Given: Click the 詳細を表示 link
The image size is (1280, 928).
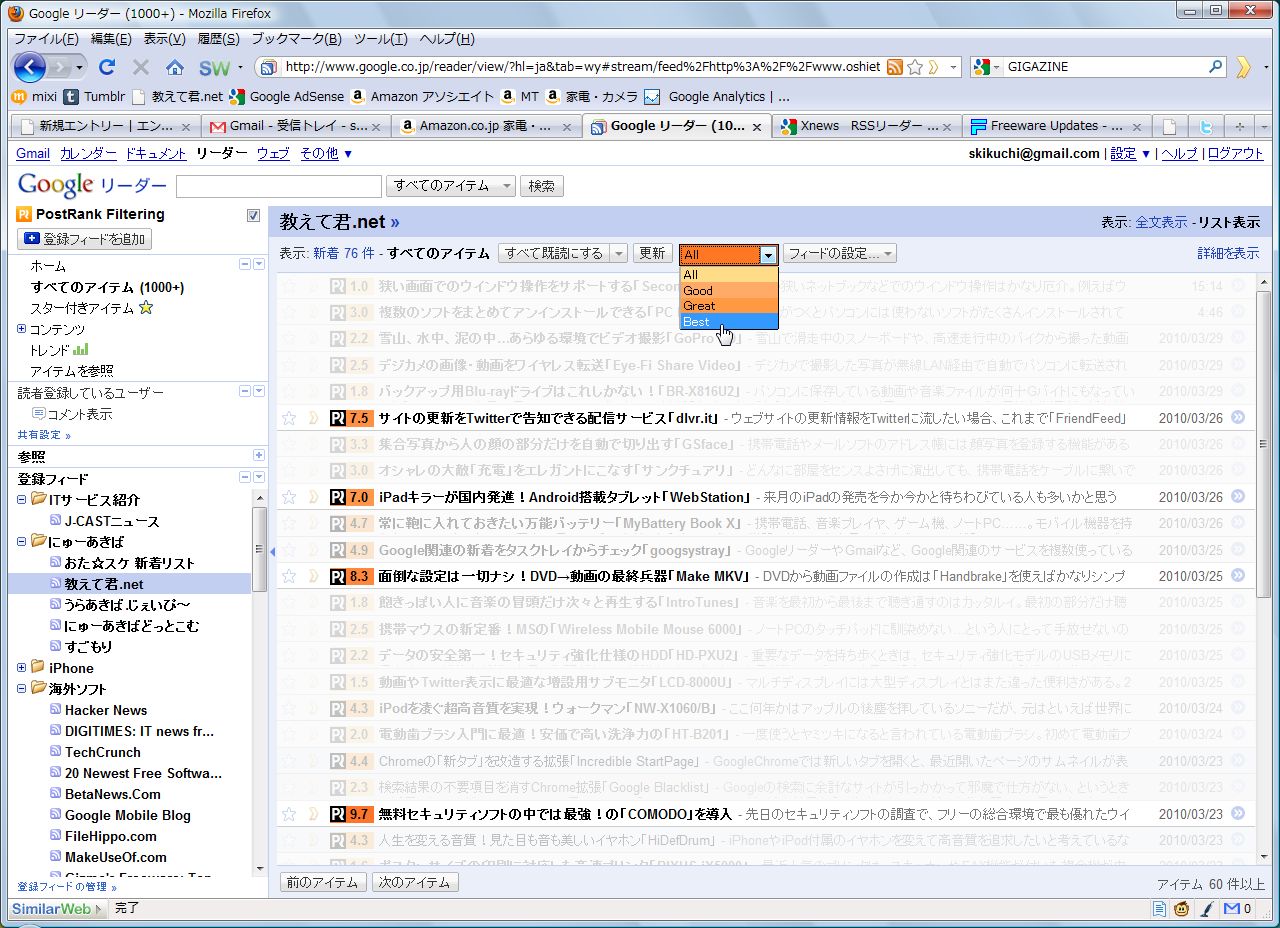Looking at the screenshot, I should pos(1228,254).
